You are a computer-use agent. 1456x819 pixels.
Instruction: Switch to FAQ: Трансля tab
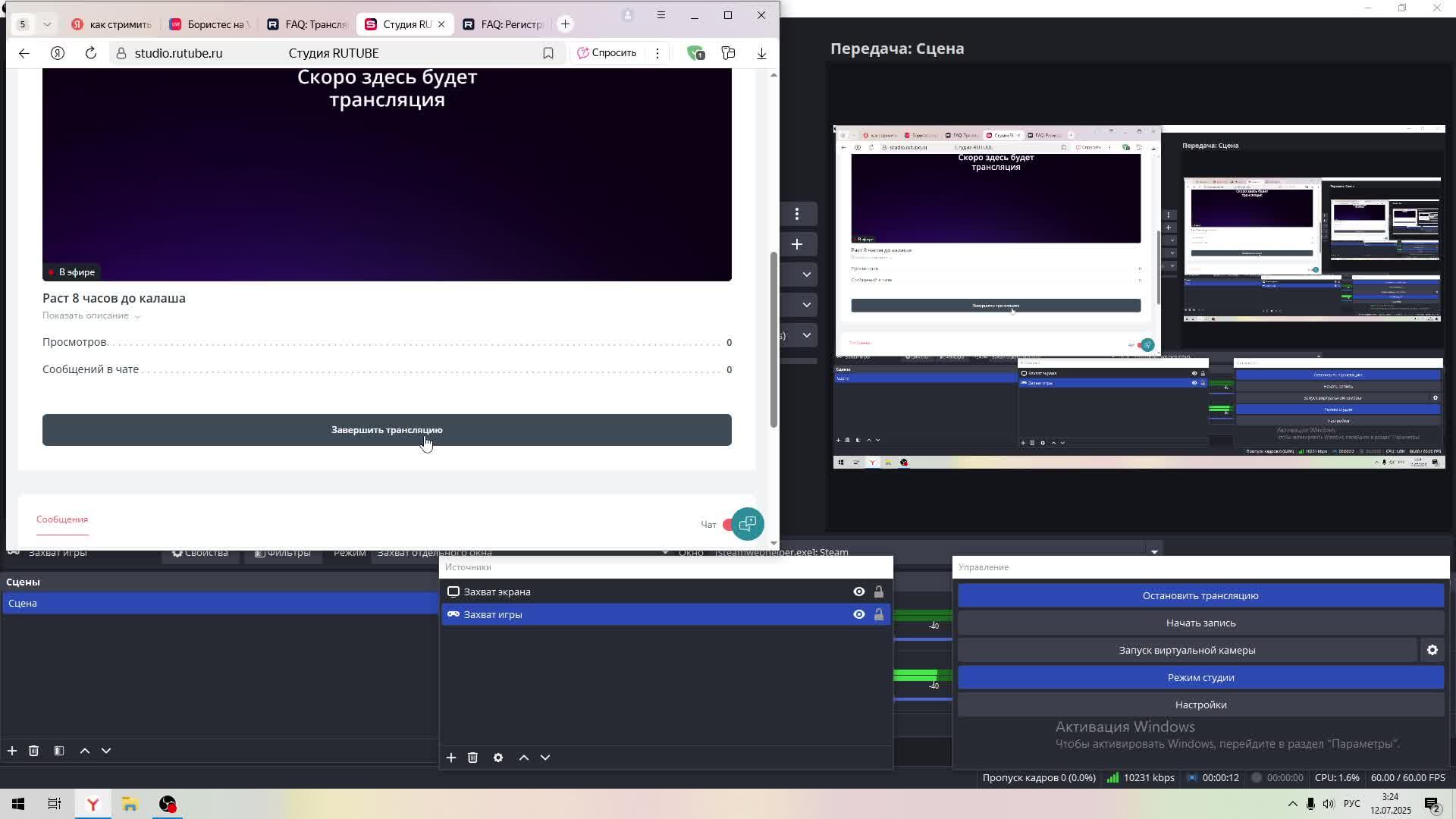(x=308, y=24)
